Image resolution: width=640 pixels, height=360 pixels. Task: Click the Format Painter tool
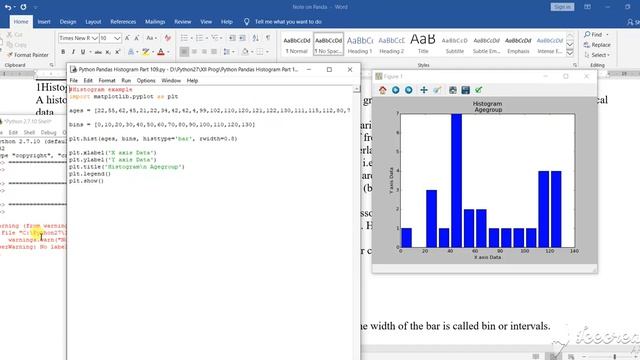(28, 55)
